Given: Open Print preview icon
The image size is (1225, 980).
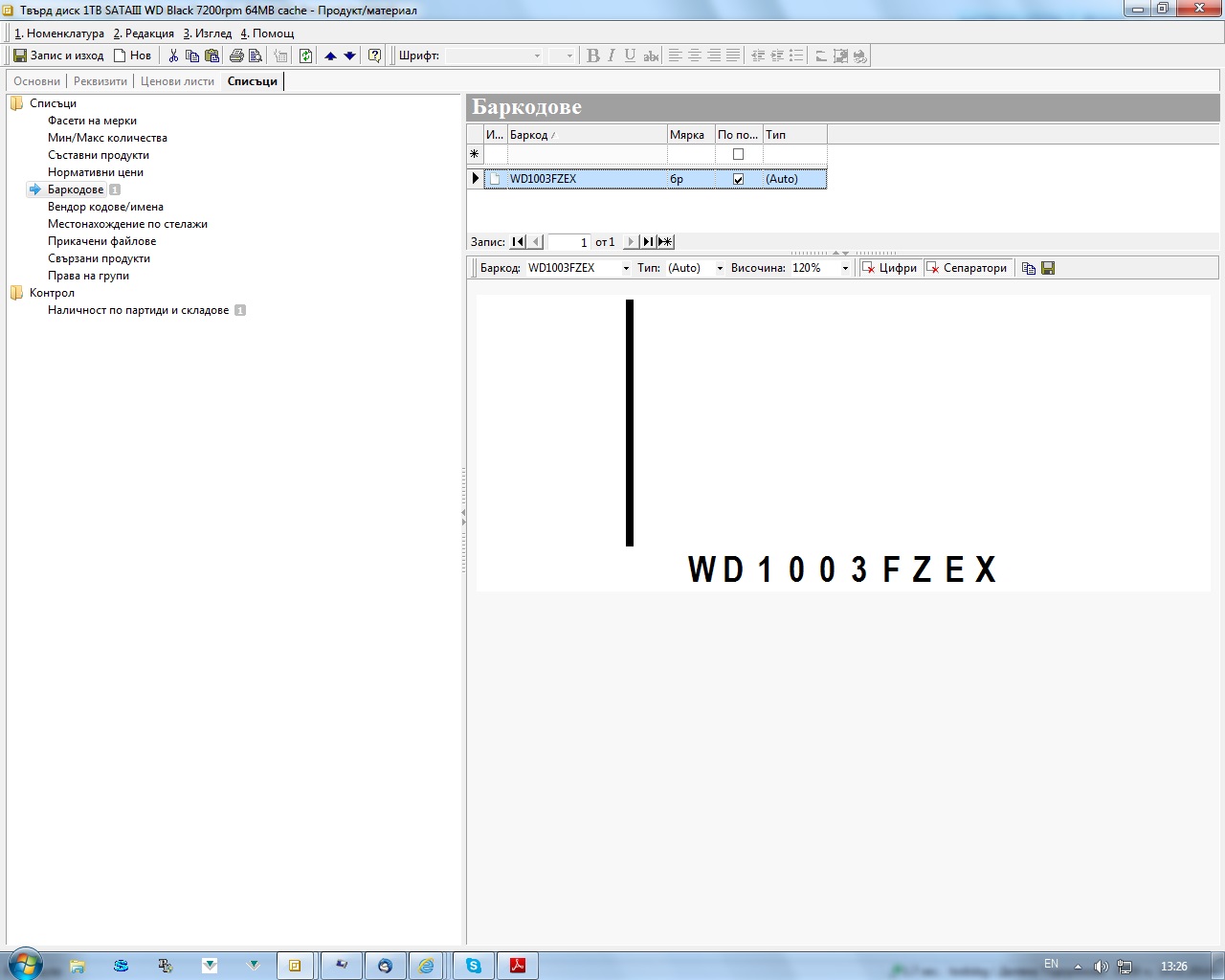Looking at the screenshot, I should click(x=256, y=56).
